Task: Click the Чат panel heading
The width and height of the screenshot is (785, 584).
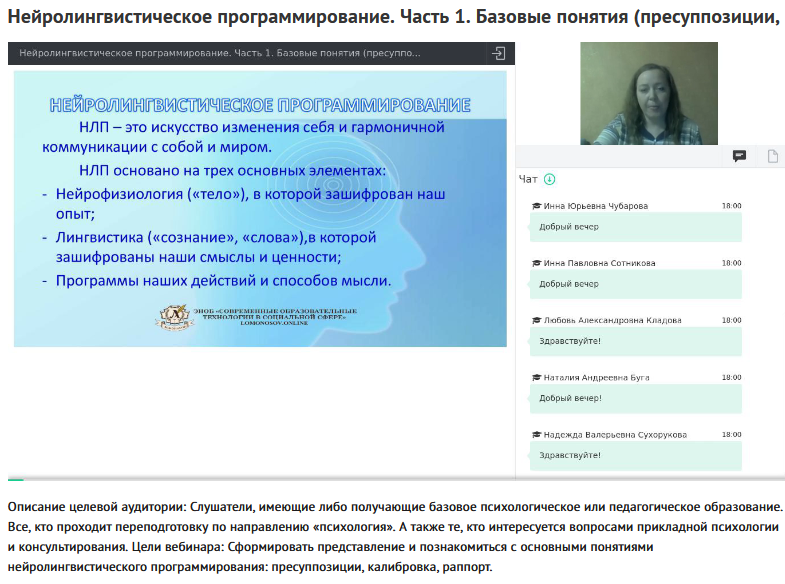Action: [528, 180]
